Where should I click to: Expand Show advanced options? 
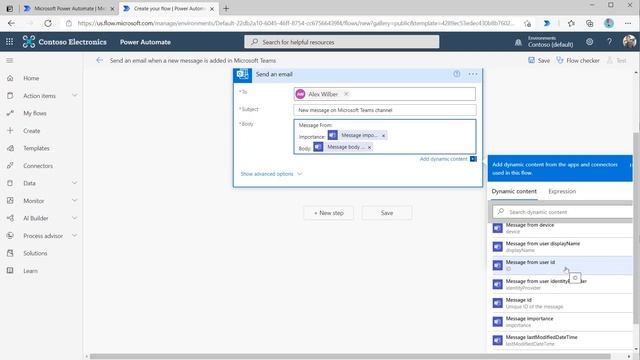[271, 174]
